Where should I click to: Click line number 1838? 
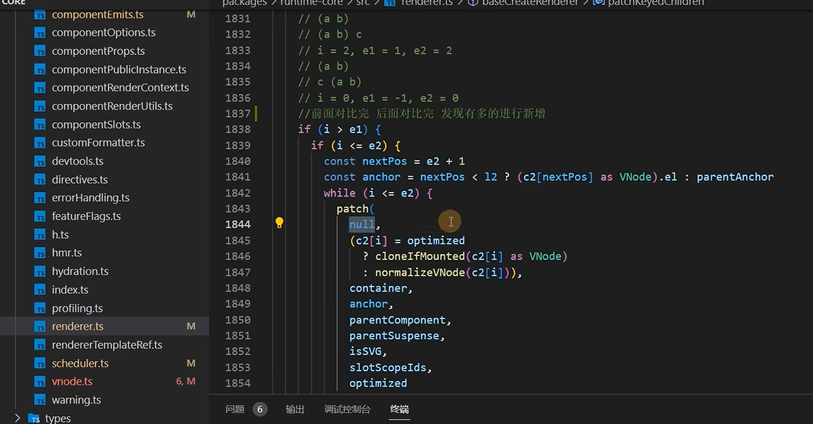[238, 130]
